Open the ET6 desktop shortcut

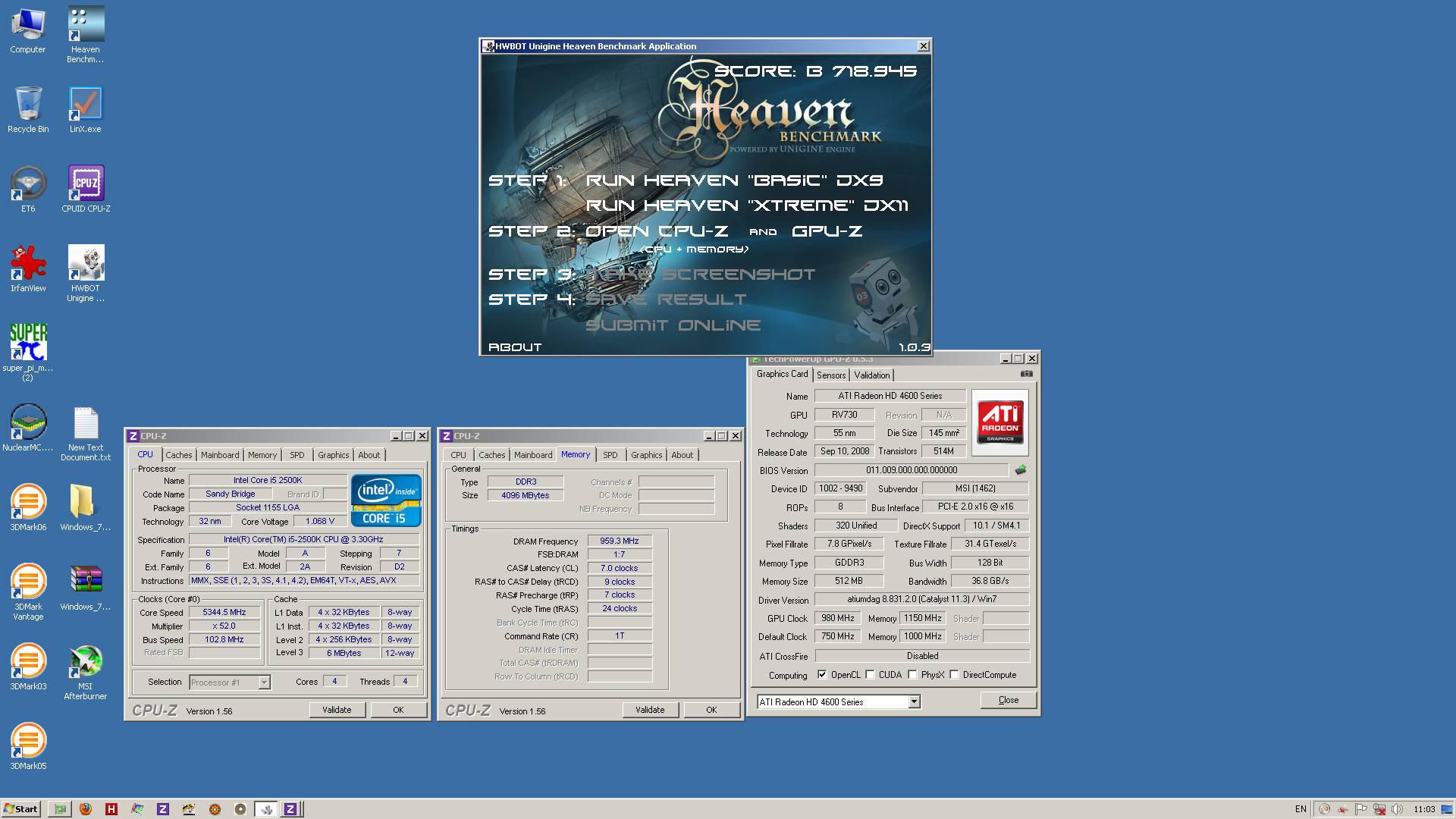tap(28, 190)
